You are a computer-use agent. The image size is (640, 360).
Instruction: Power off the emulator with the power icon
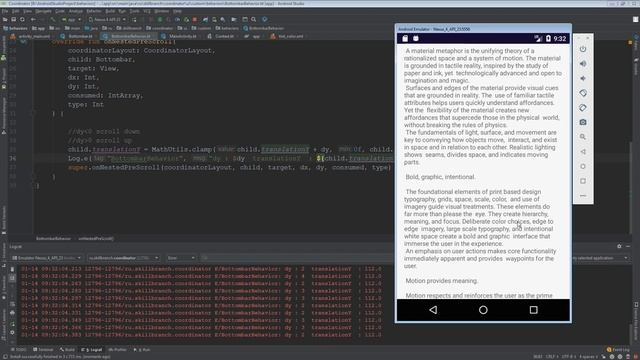[x=583, y=49]
